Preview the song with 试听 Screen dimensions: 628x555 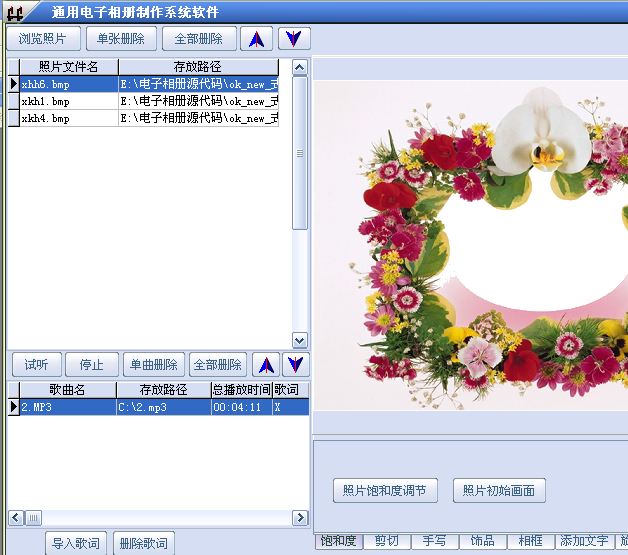click(37, 365)
